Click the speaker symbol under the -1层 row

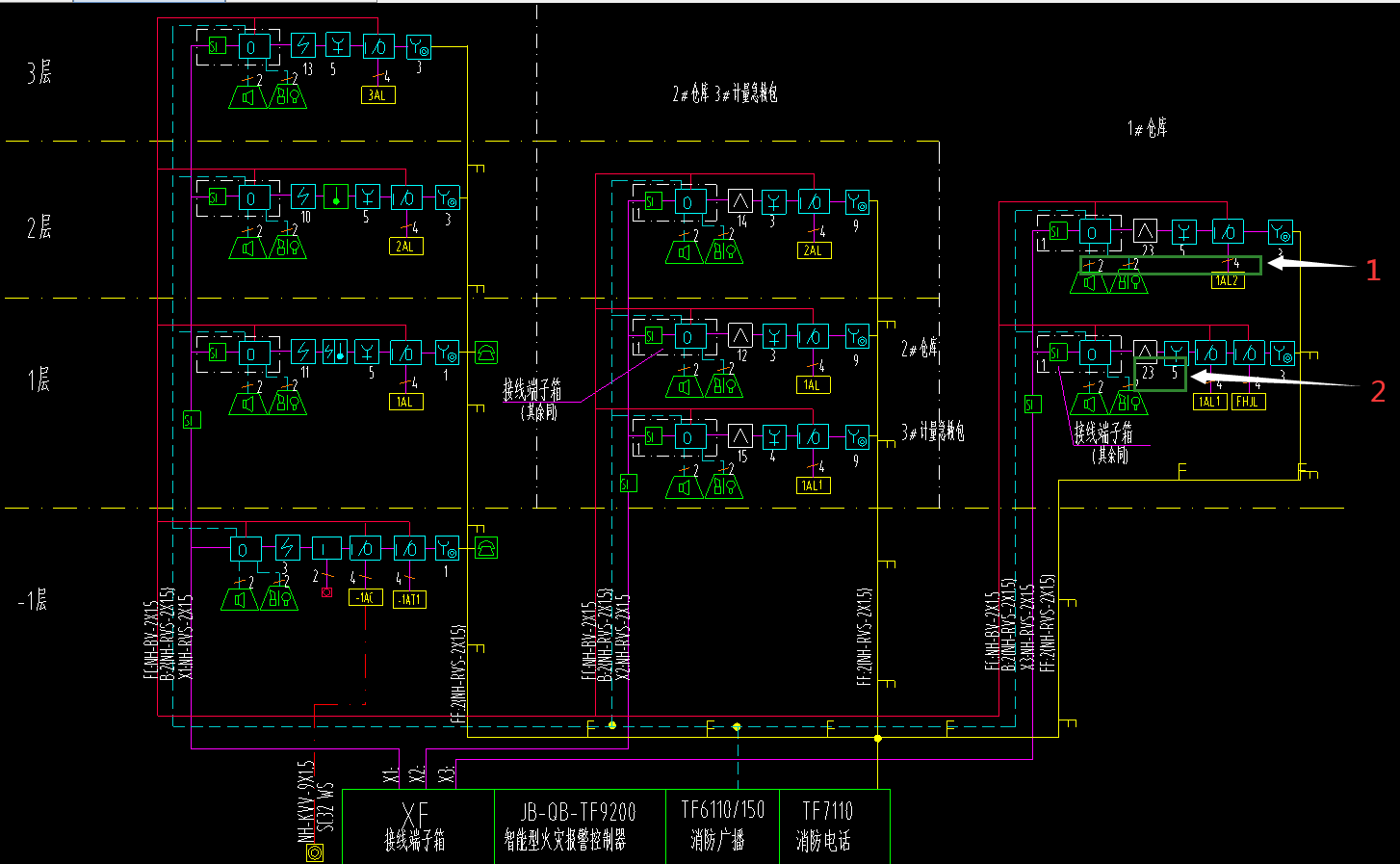240,598
